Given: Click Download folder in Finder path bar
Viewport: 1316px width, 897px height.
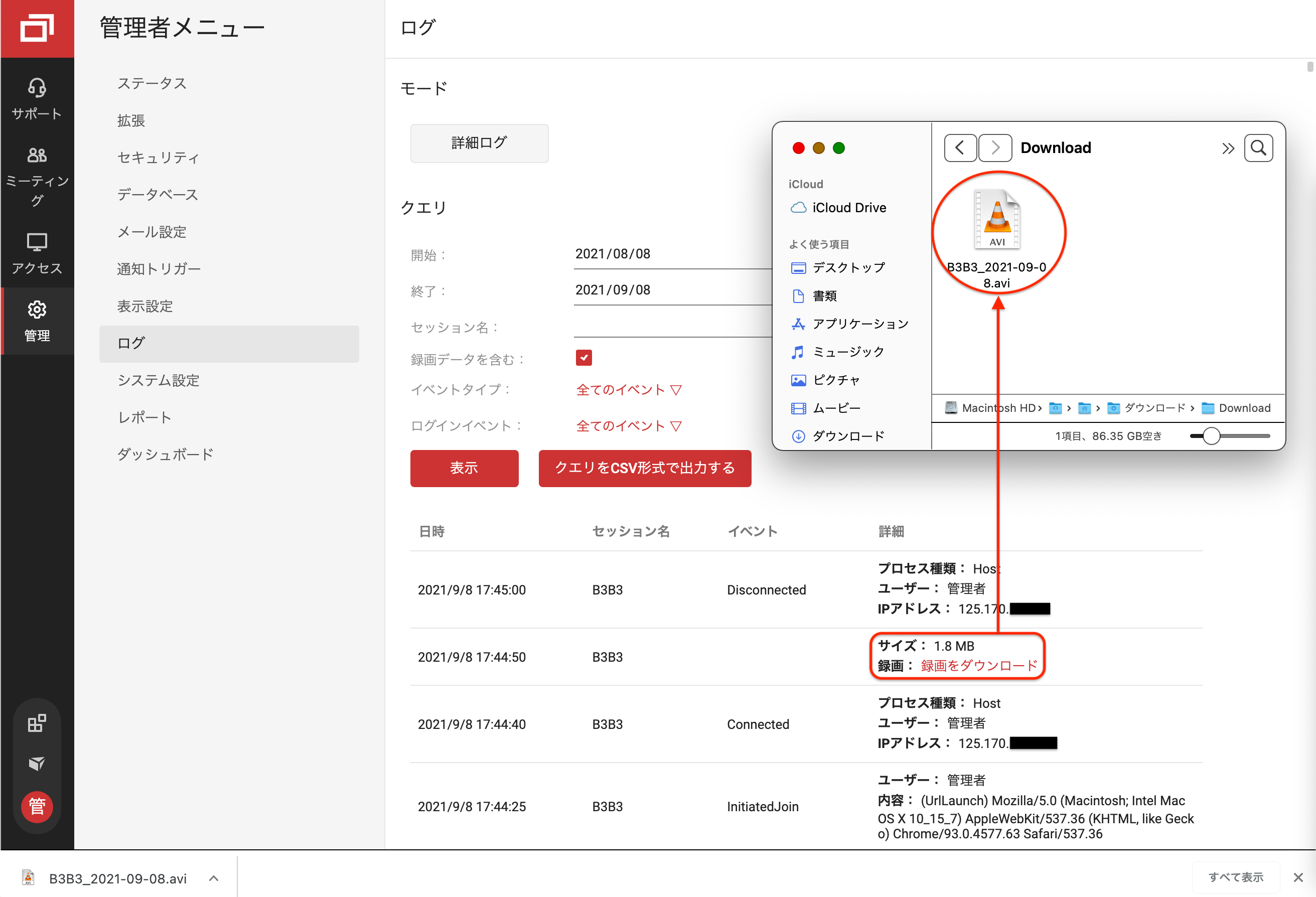Looking at the screenshot, I should 1236,408.
